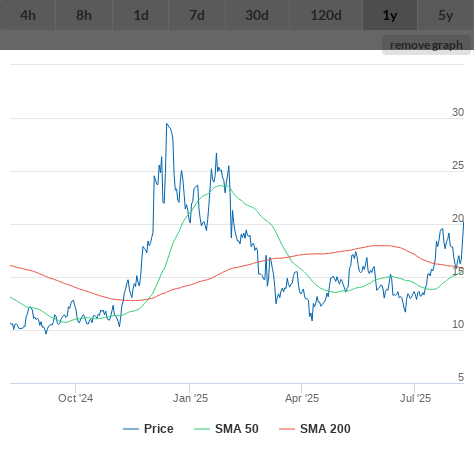This screenshot has height=455, width=474.
Task: Click the 10 price axis label
Action: (x=458, y=324)
